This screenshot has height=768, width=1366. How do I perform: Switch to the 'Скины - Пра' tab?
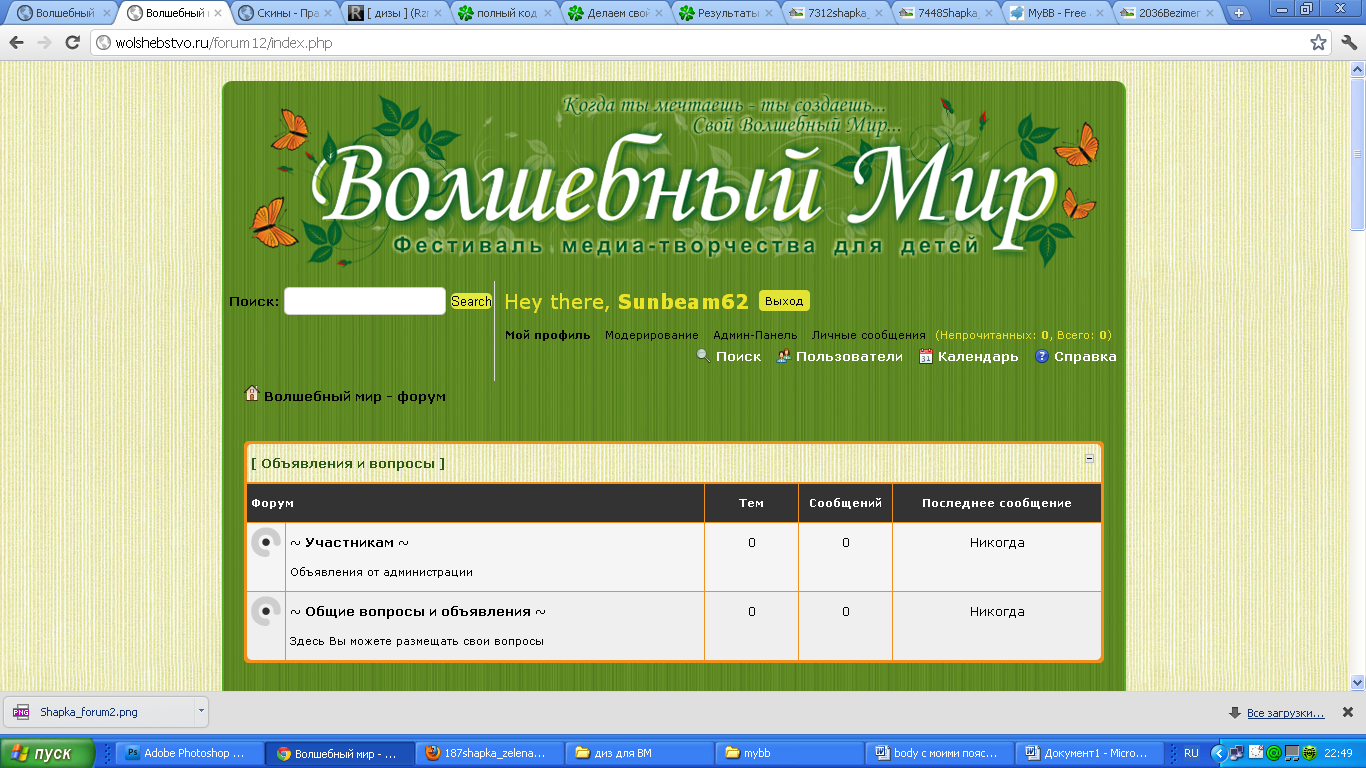[x=285, y=13]
